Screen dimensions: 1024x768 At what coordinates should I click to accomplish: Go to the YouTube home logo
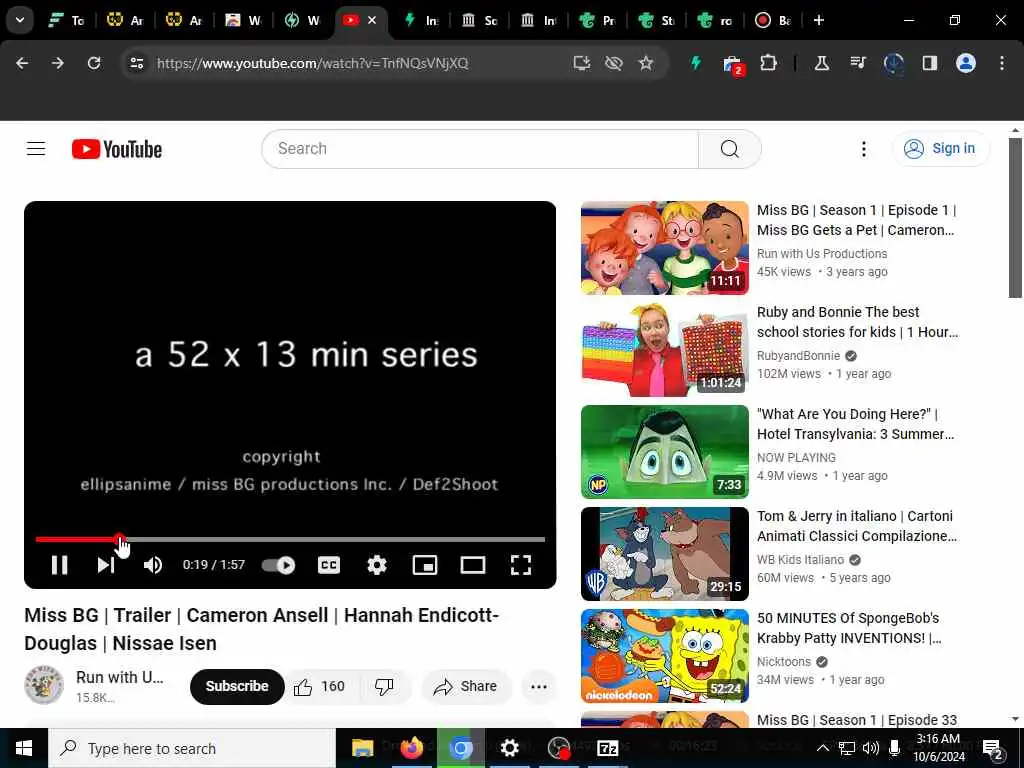[x=117, y=149]
